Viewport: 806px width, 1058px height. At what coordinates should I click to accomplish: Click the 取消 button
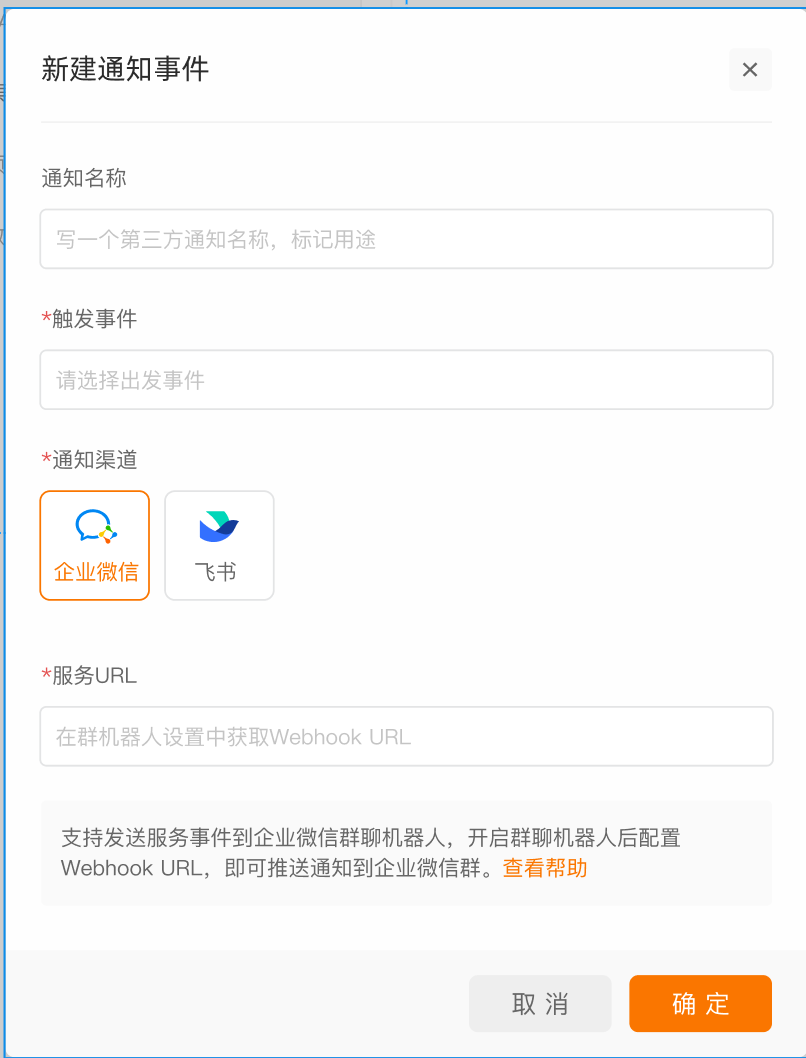[x=540, y=1003]
